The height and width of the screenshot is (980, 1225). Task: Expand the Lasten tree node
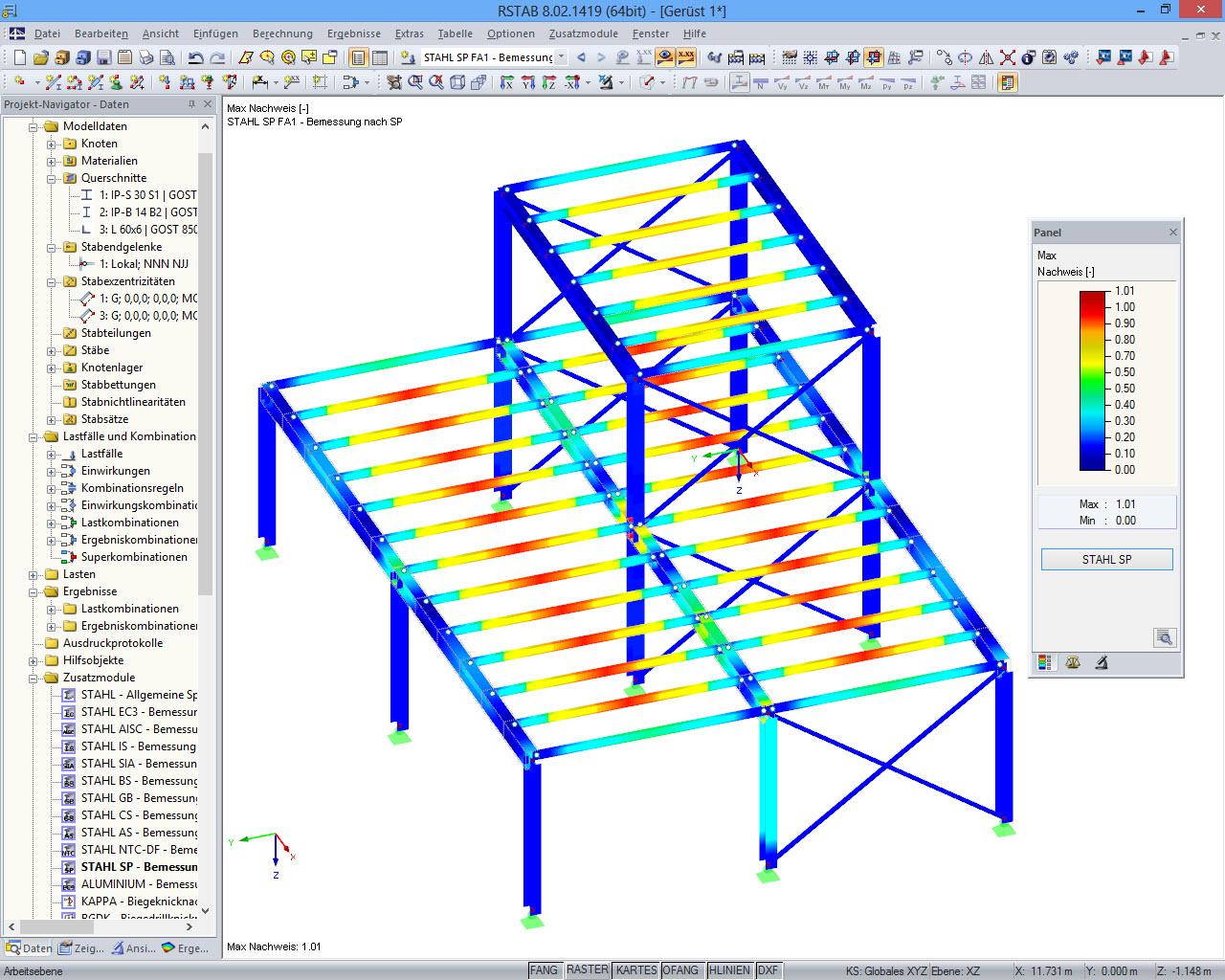click(x=33, y=574)
